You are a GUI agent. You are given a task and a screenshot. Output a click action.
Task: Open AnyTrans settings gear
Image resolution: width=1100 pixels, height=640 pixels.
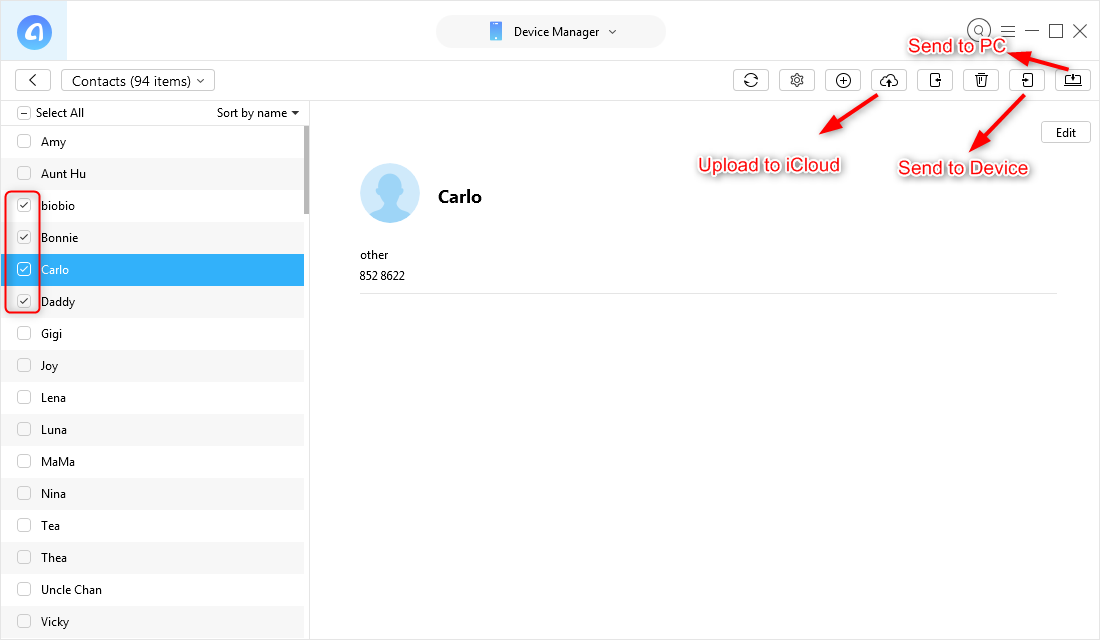click(797, 80)
